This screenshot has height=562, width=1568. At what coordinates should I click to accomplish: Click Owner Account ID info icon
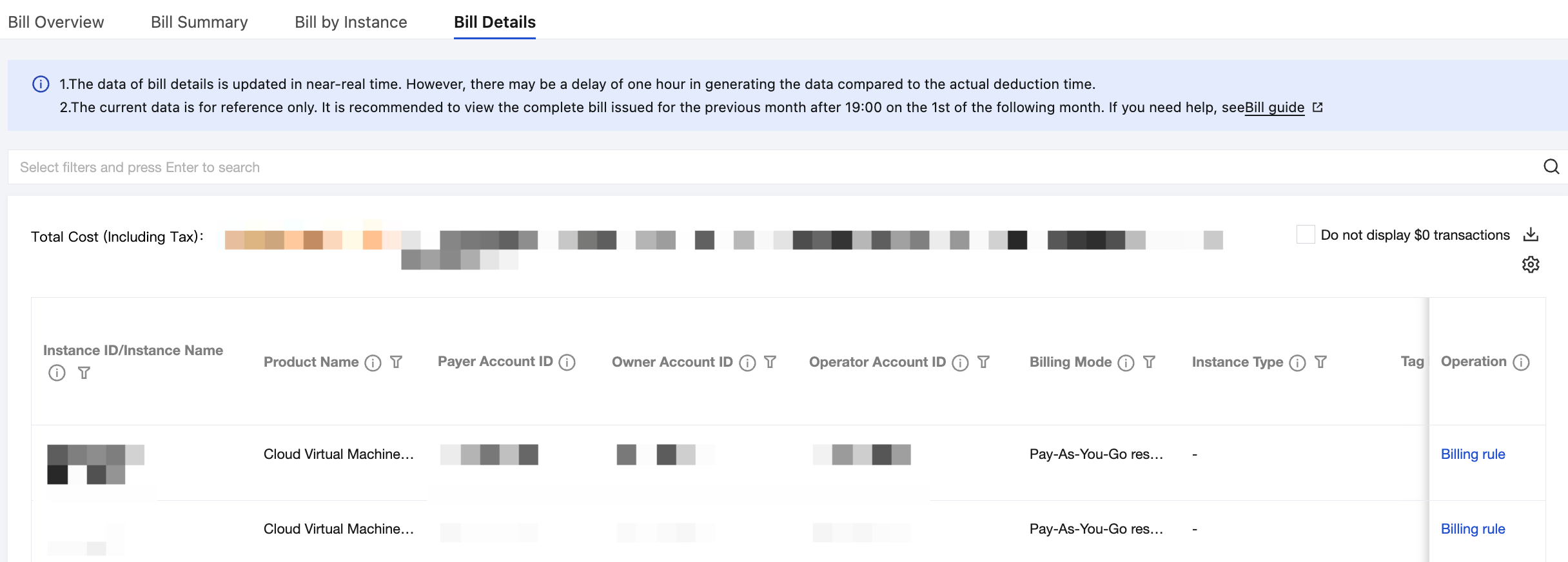pos(747,363)
